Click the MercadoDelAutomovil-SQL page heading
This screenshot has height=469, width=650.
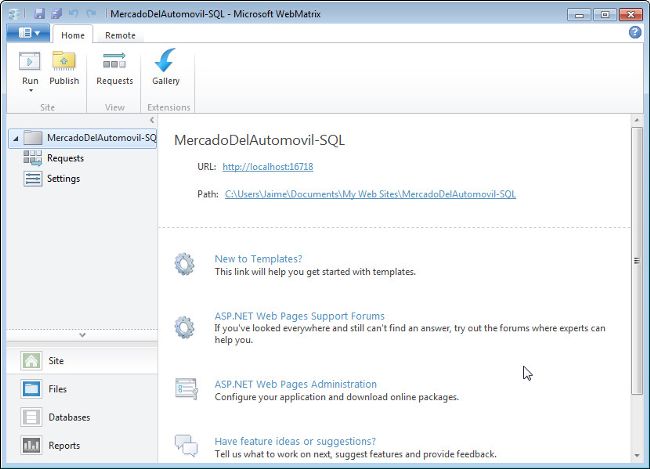pos(260,140)
